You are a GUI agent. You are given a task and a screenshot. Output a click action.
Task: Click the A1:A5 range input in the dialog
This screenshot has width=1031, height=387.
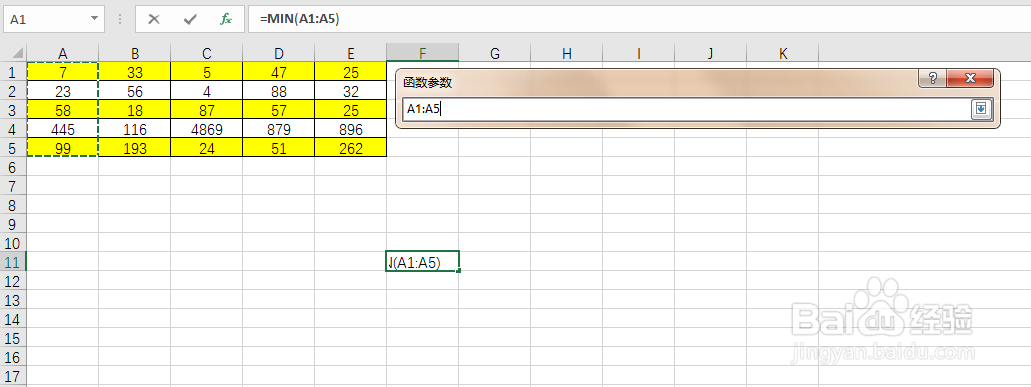click(x=686, y=109)
